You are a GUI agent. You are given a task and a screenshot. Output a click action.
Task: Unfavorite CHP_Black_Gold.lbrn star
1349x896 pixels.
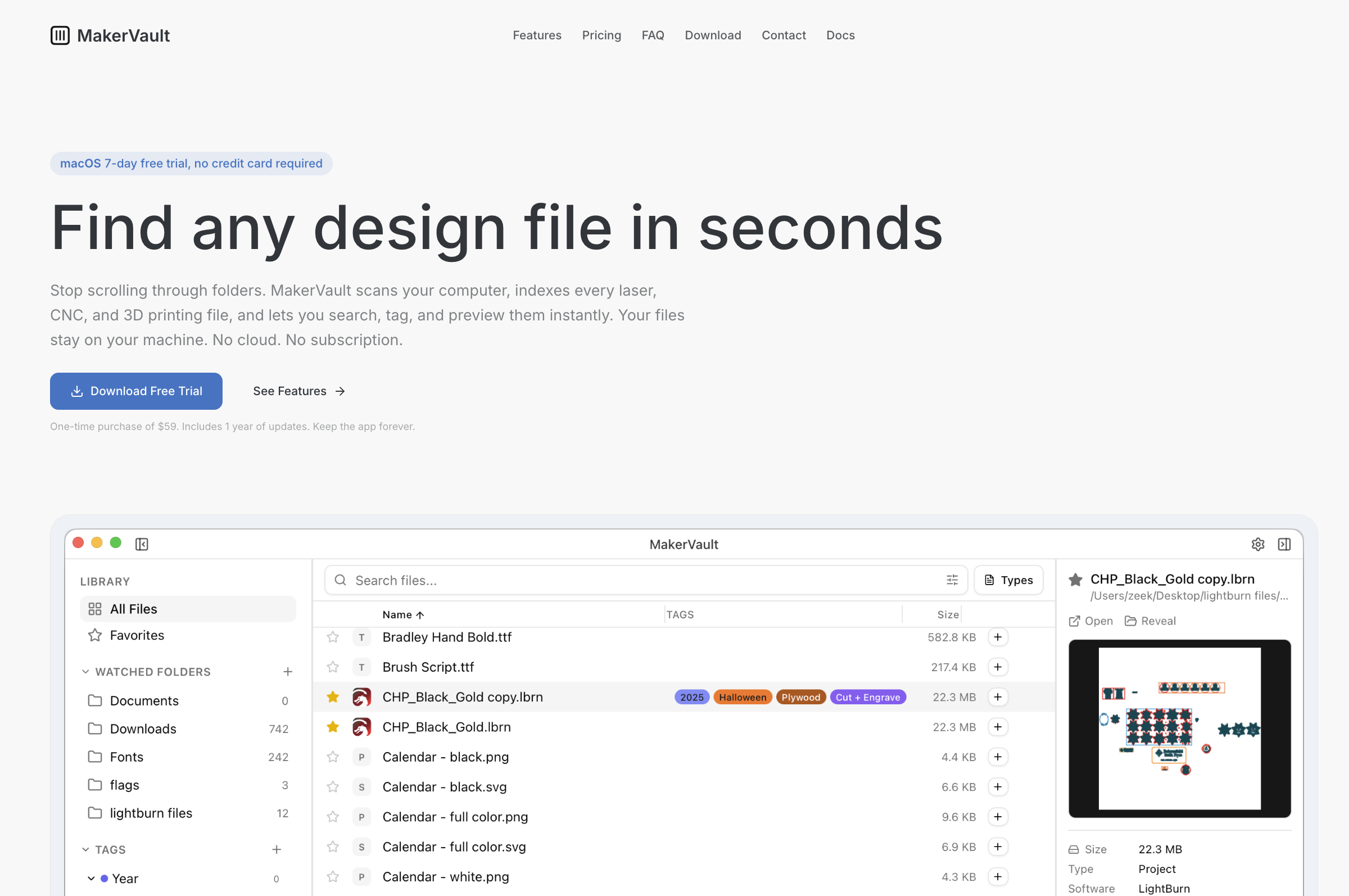point(333,727)
